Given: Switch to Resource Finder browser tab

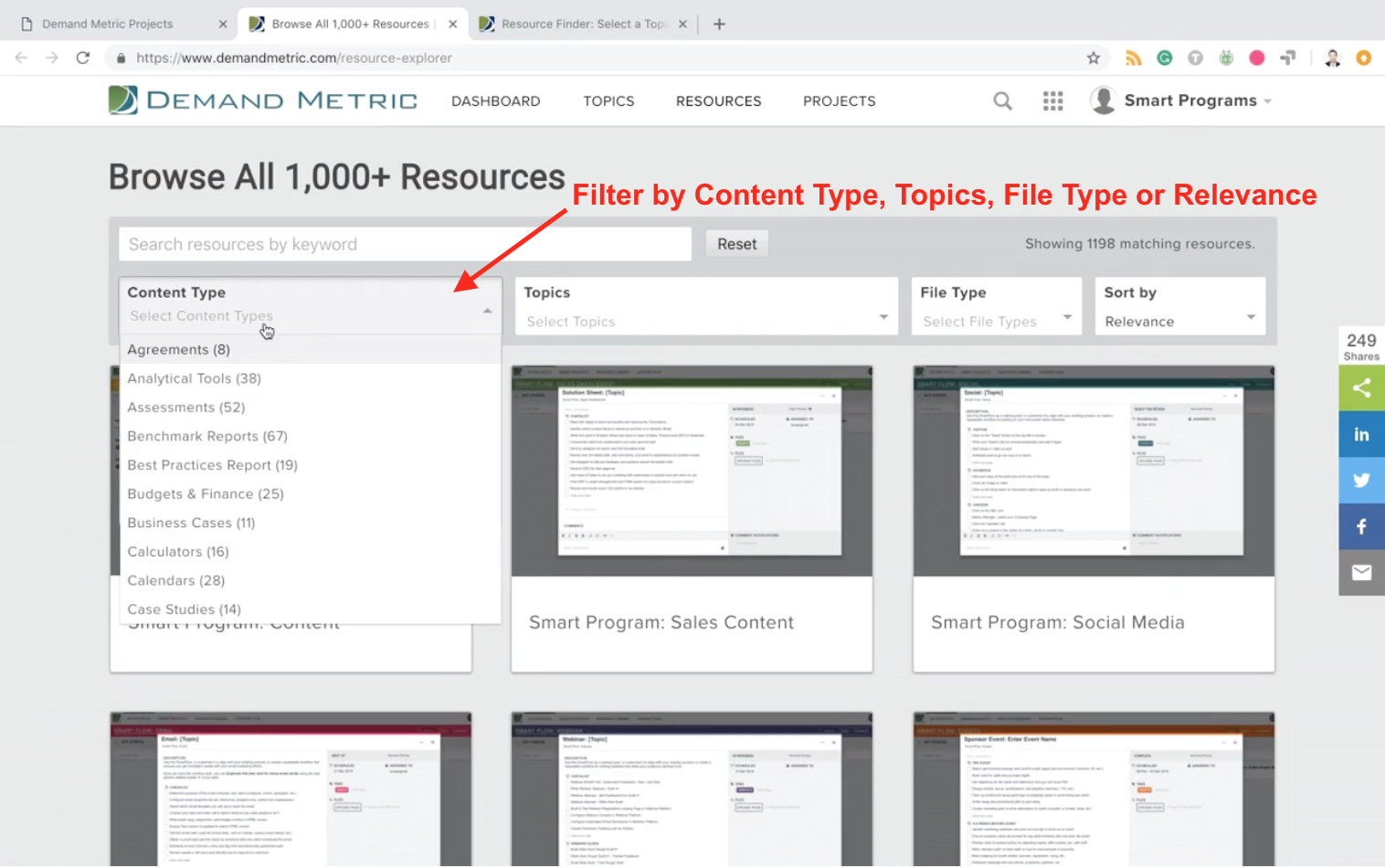Looking at the screenshot, I should (x=585, y=24).
